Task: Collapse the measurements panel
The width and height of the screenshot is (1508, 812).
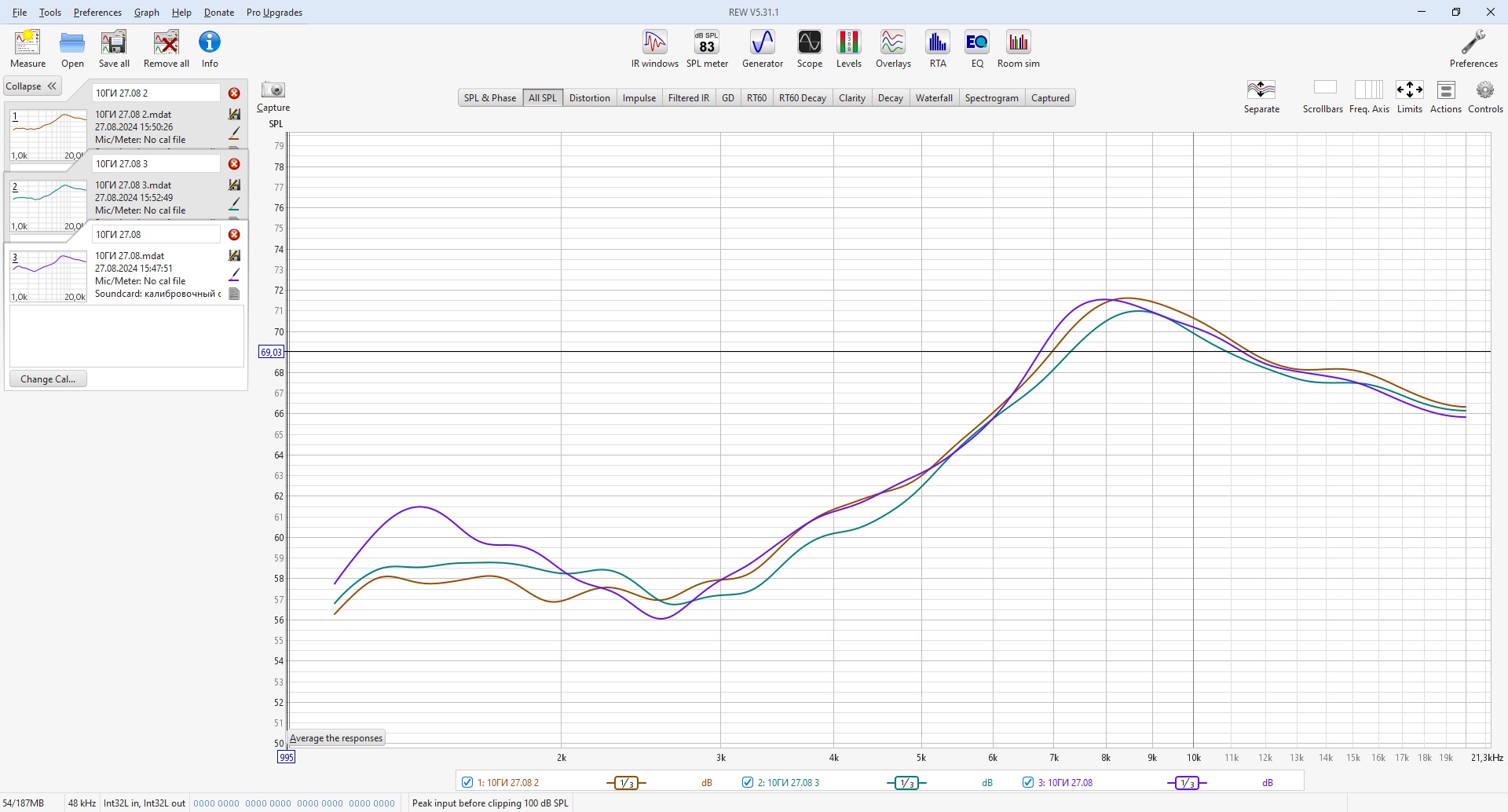Action: coord(32,86)
